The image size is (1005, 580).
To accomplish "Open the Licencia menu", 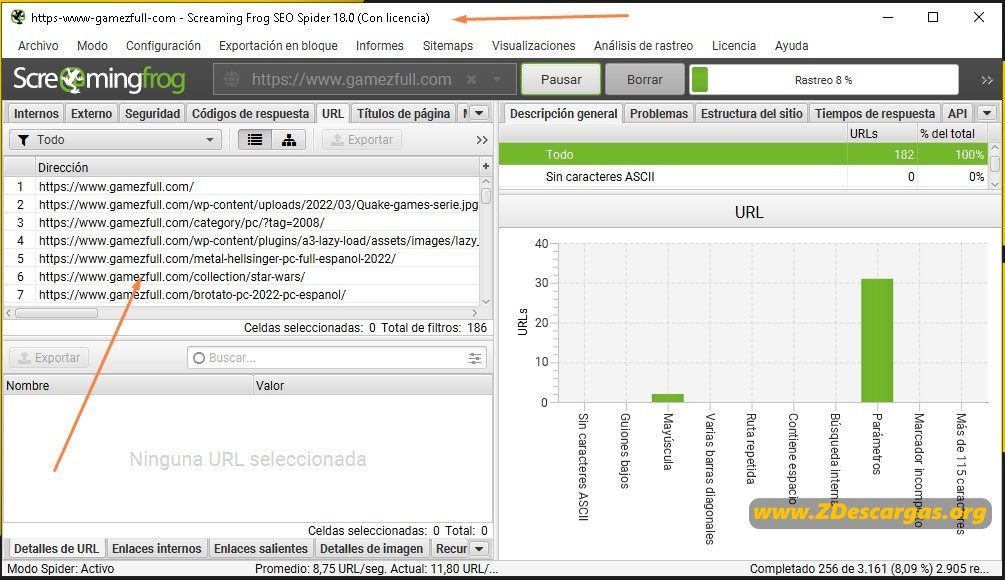I will click(x=733, y=46).
